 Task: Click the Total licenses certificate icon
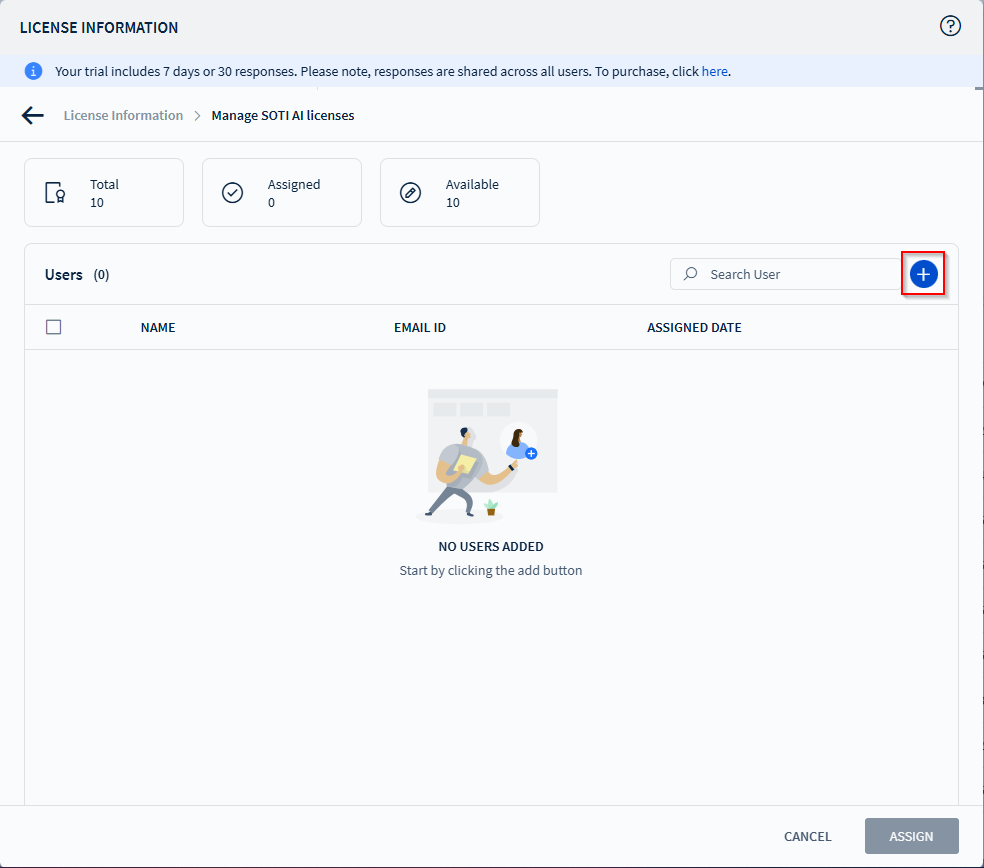pos(55,193)
